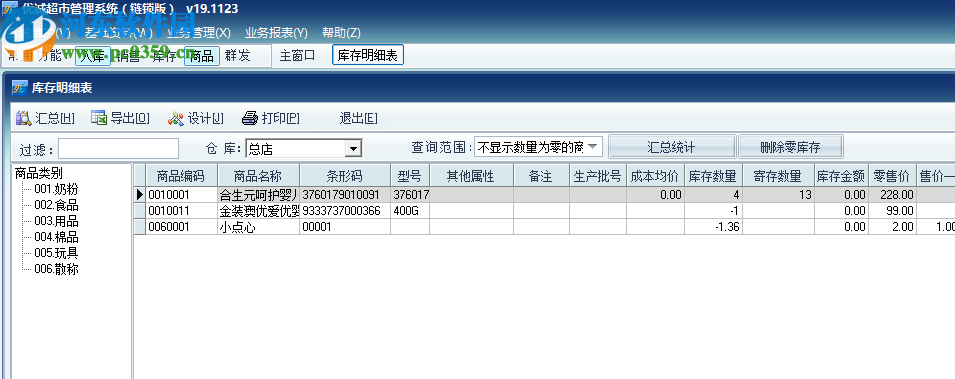Open the 帮助(Z) menu
This screenshot has width=955, height=379.
[x=341, y=32]
